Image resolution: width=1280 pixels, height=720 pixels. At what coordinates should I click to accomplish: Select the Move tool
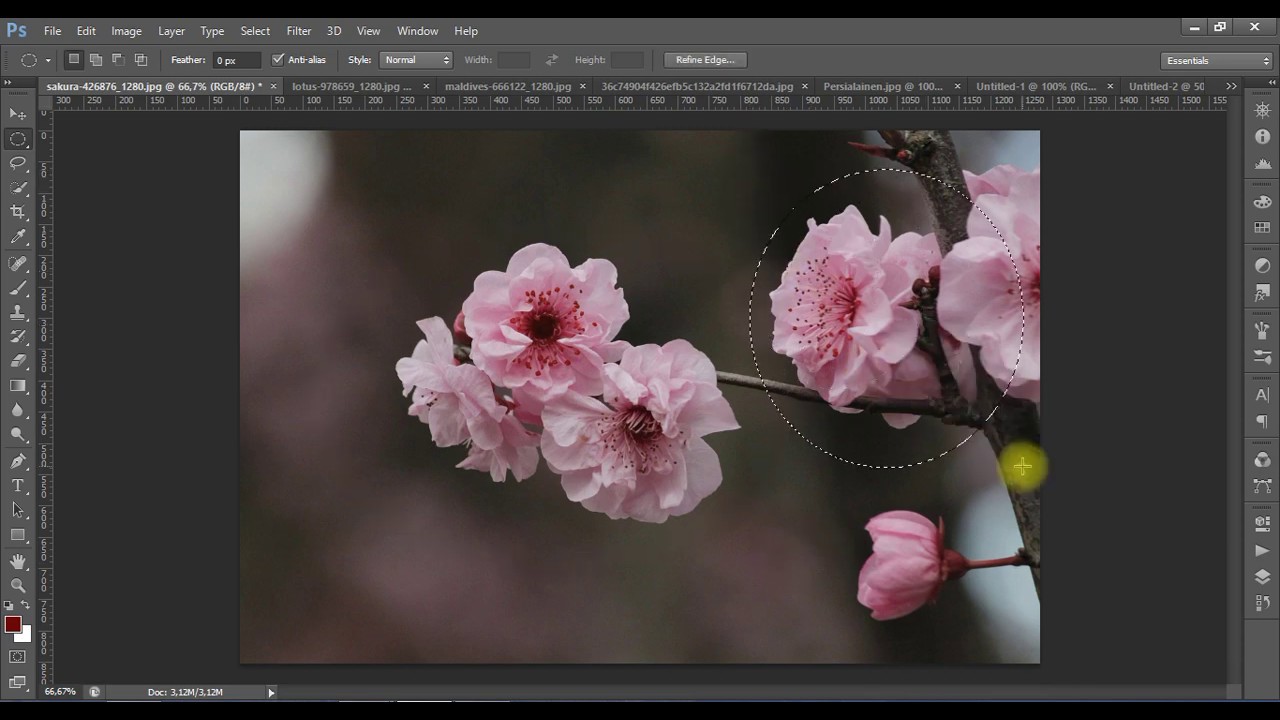(18, 114)
